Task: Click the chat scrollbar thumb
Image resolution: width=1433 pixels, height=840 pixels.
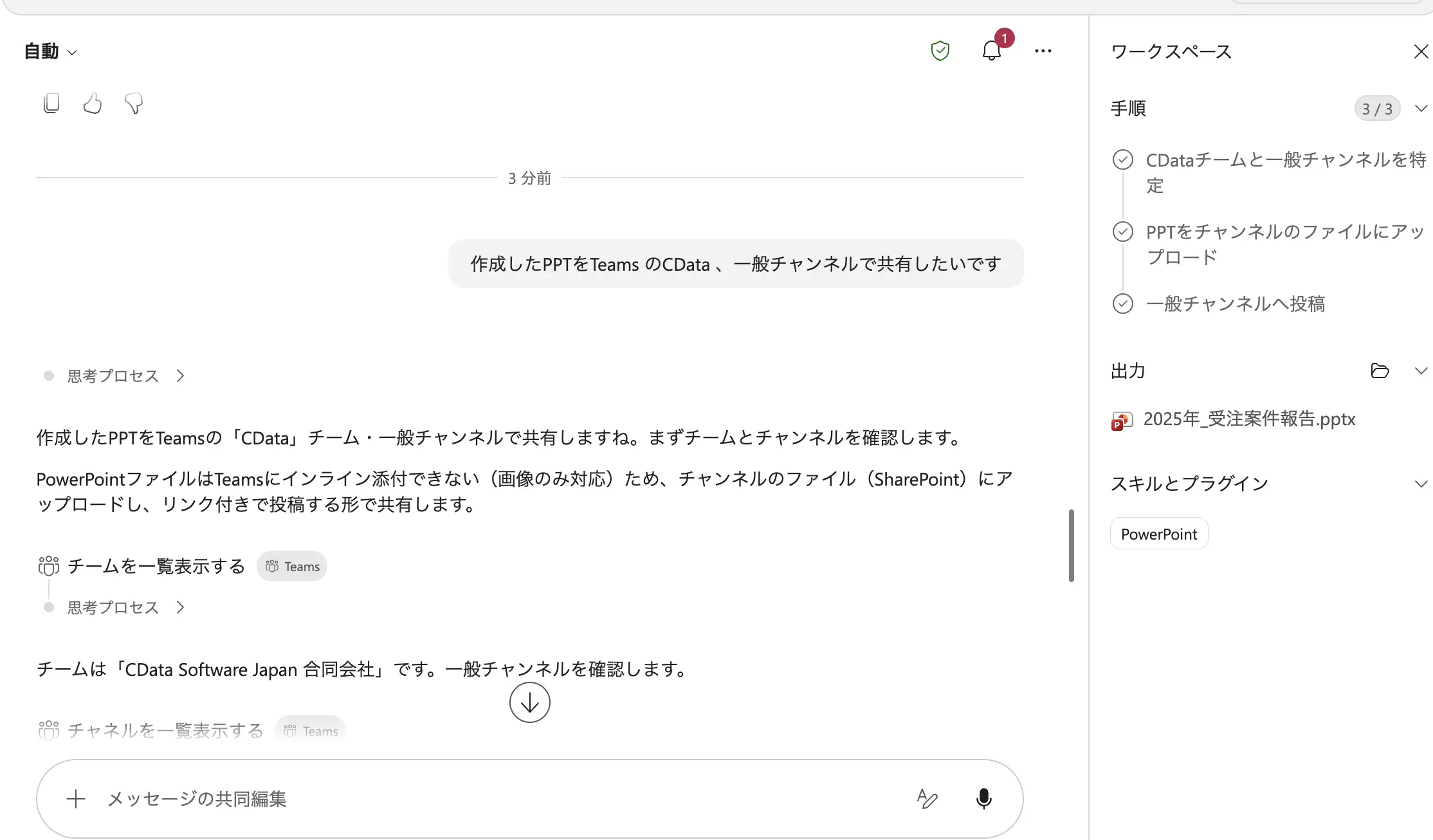Action: pyautogui.click(x=1071, y=545)
